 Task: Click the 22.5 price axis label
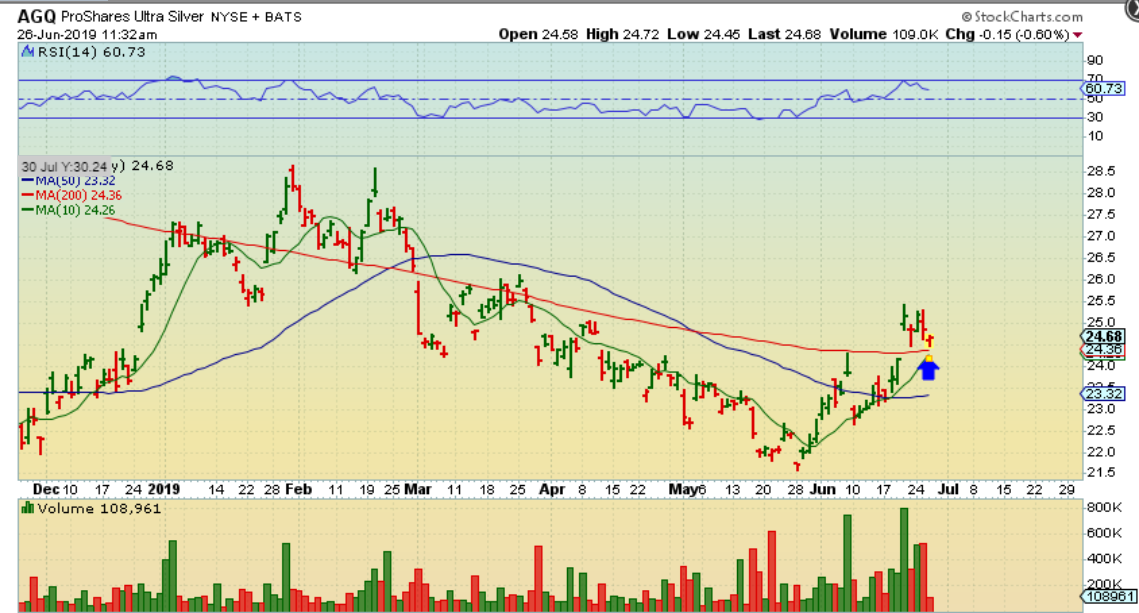point(1101,430)
